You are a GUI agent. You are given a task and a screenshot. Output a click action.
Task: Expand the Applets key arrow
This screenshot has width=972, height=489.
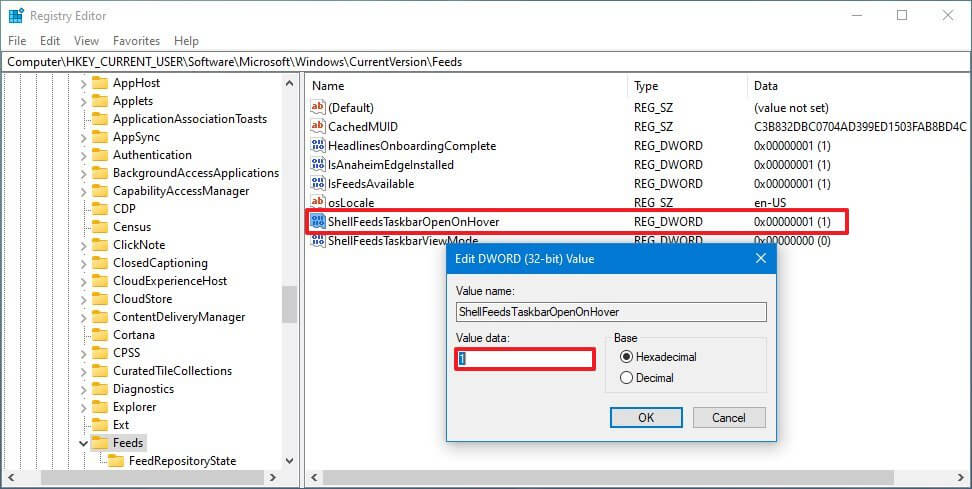click(x=84, y=101)
